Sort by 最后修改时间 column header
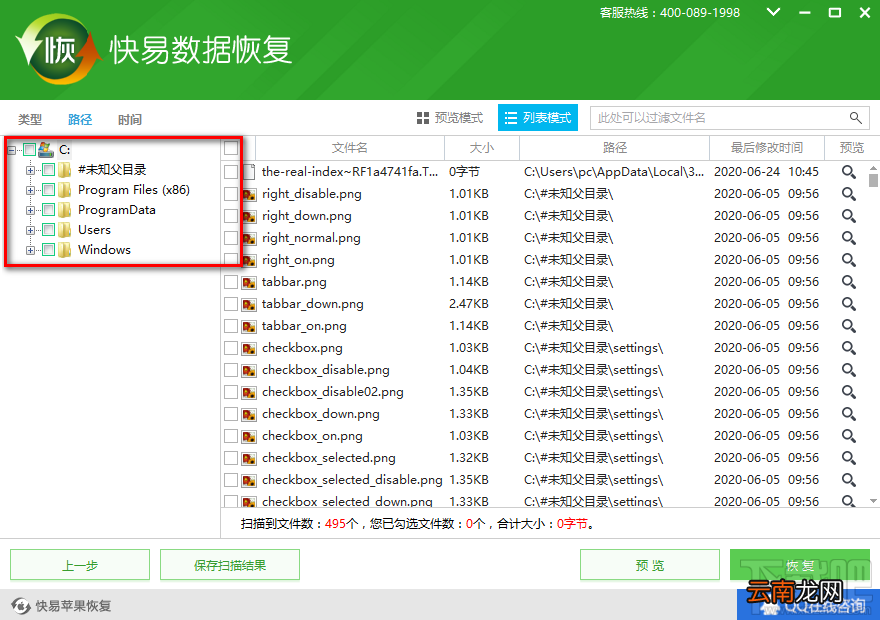 click(x=767, y=148)
